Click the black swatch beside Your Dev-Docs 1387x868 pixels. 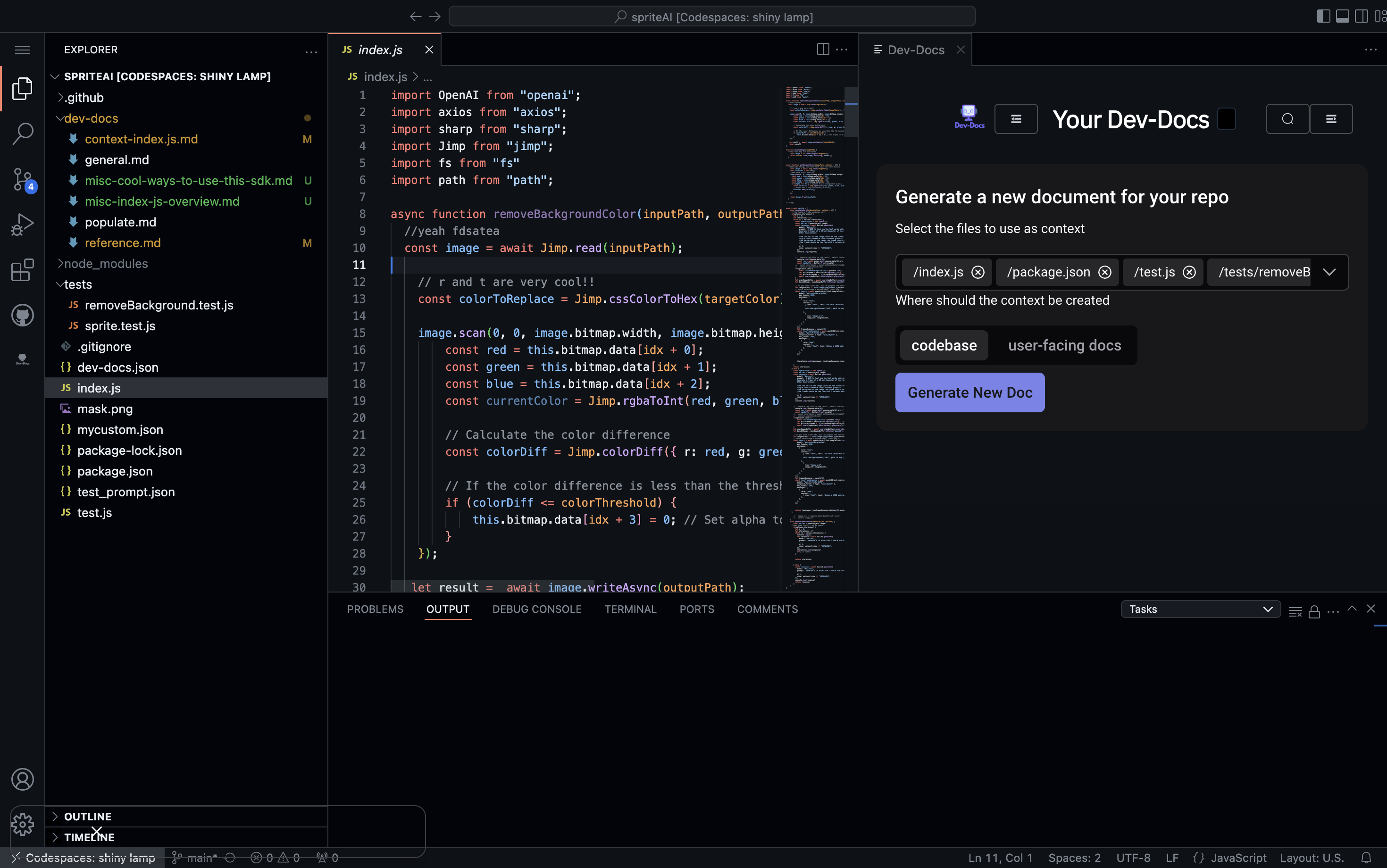click(1226, 119)
